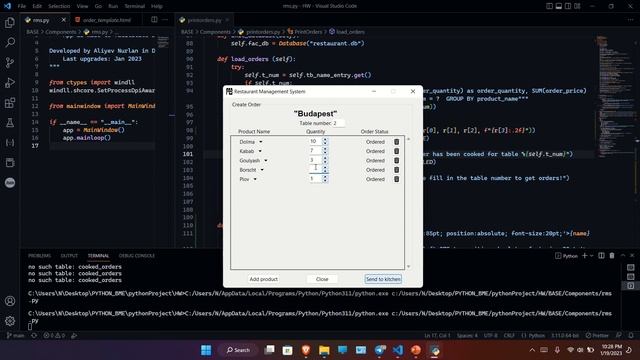Open the File menu
The width and height of the screenshot is (640, 360).
coord(22,6)
